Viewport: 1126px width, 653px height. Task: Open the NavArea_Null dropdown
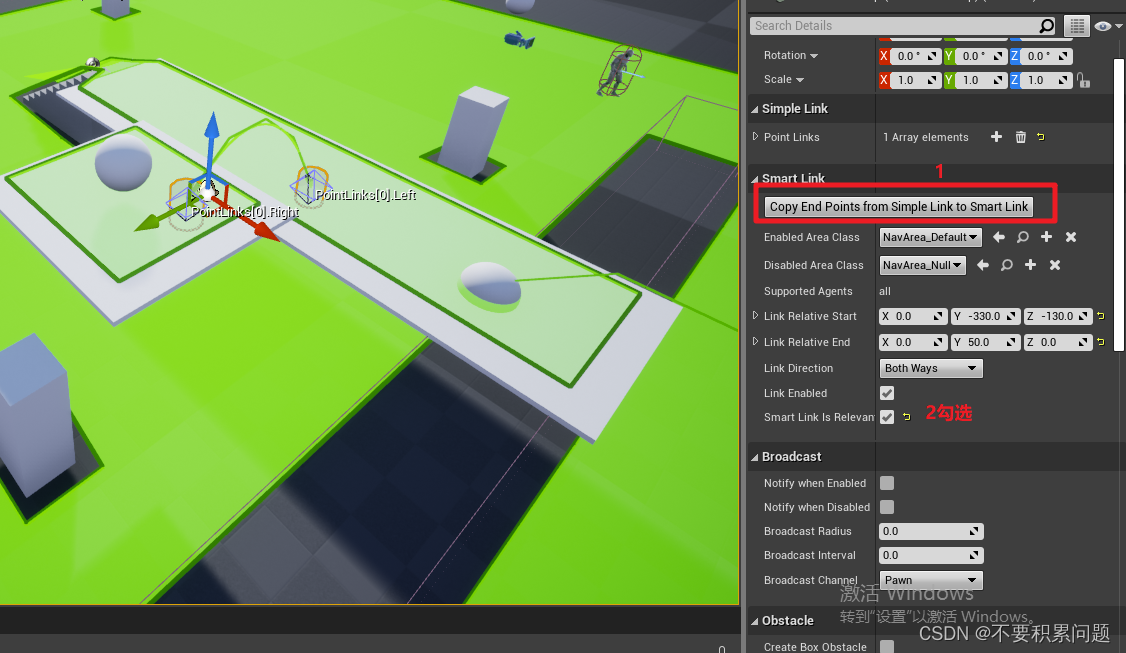pyautogui.click(x=922, y=265)
